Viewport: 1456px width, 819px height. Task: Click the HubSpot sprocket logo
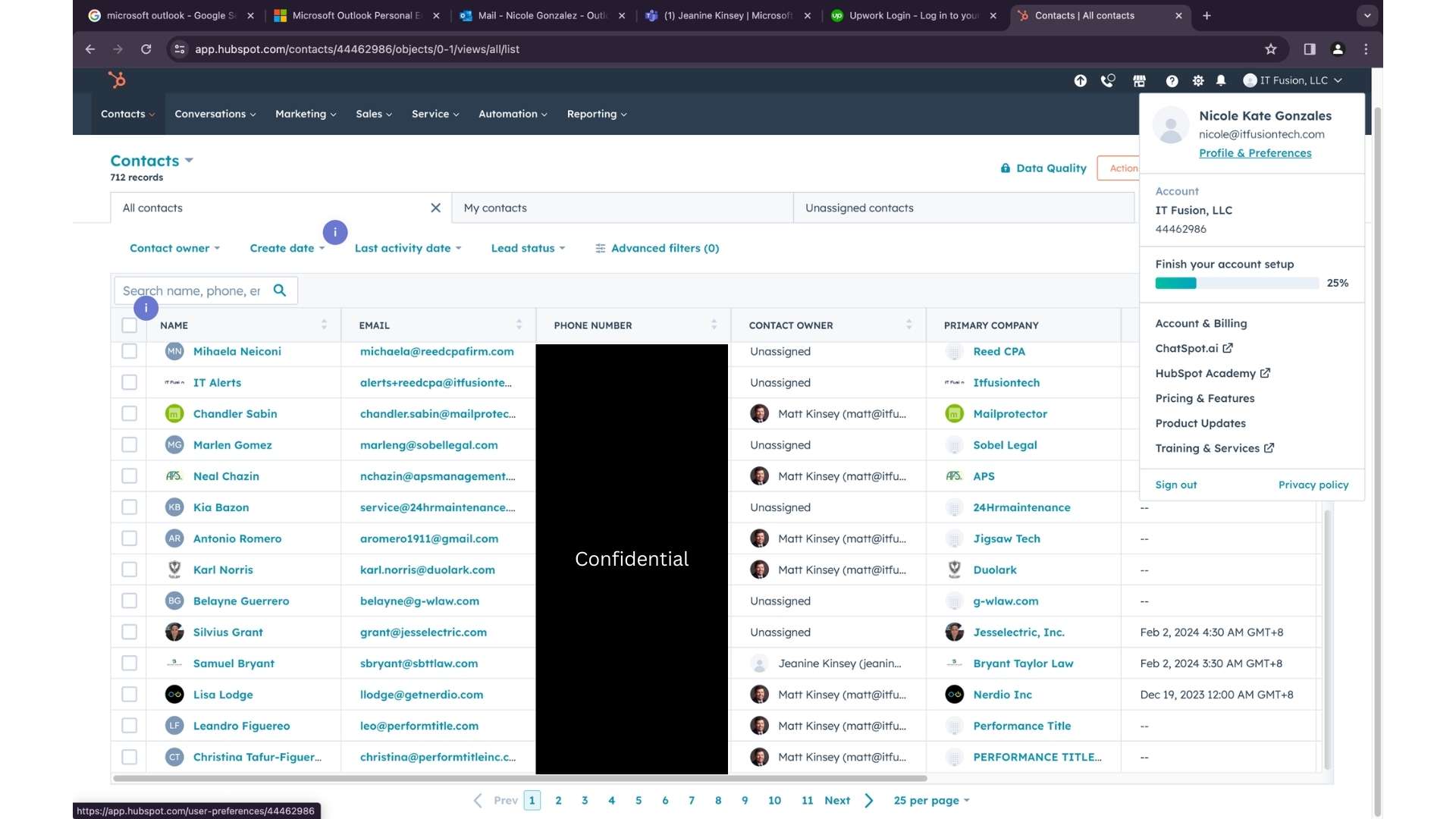point(117,80)
